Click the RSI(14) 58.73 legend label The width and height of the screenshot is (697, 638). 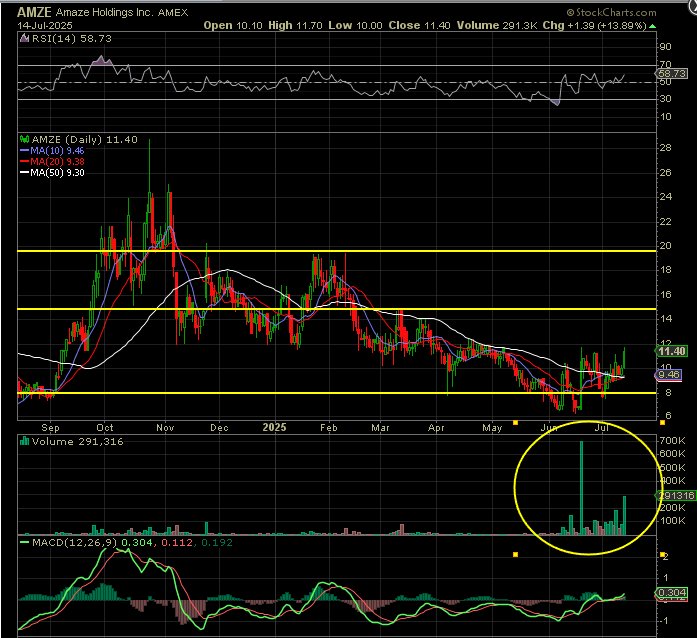pyautogui.click(x=71, y=39)
